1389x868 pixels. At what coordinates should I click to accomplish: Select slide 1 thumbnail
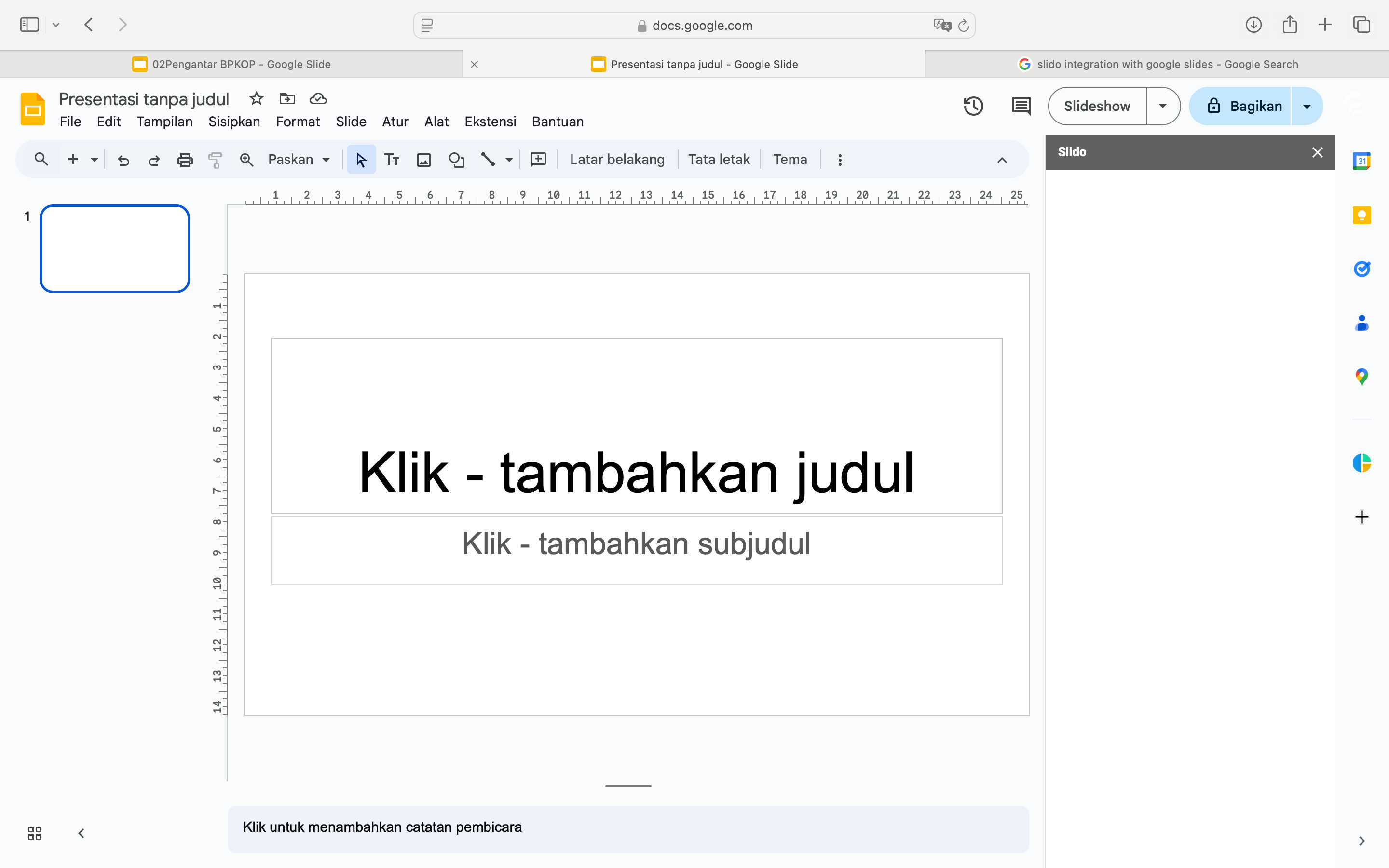[x=115, y=248]
